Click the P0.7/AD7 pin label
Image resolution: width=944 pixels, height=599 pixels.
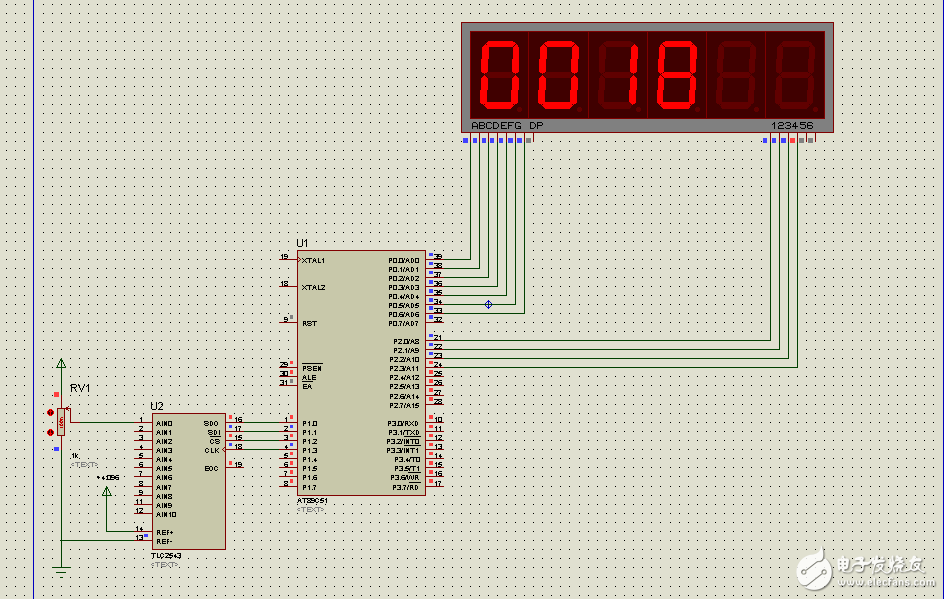tap(404, 324)
